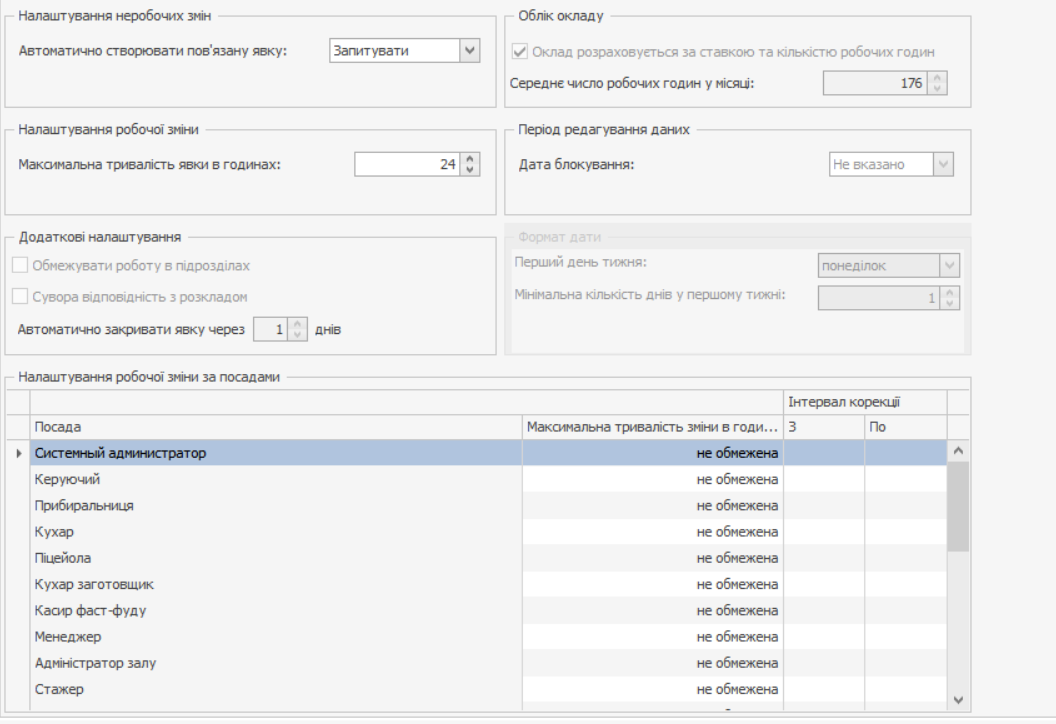Enable 'Сувора відповідність з розкладом' checkbox

pos(20,297)
